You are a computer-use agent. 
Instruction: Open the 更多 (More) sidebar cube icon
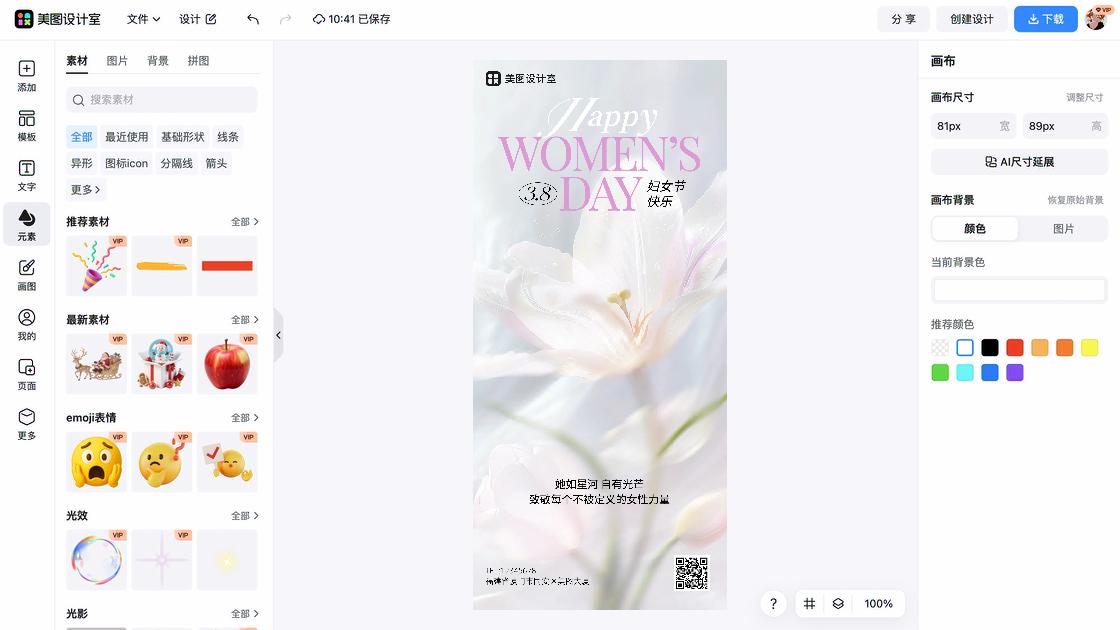click(26, 424)
